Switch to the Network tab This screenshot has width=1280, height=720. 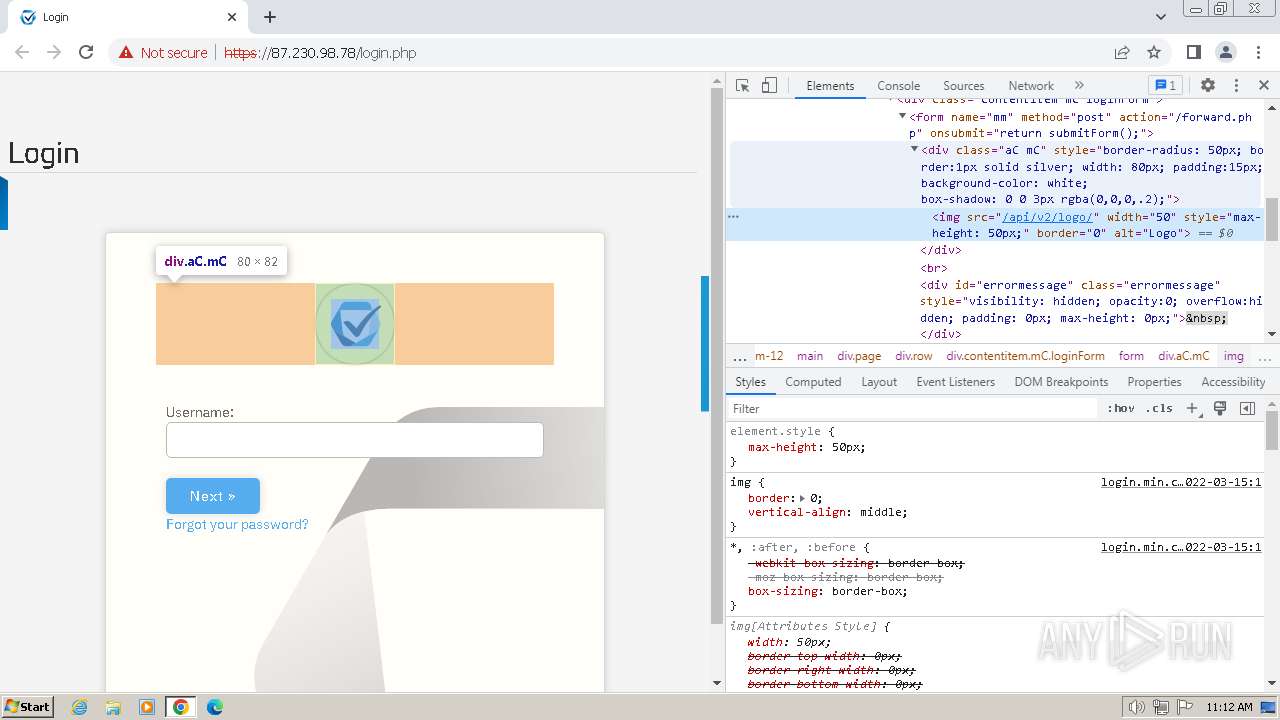click(x=1031, y=86)
